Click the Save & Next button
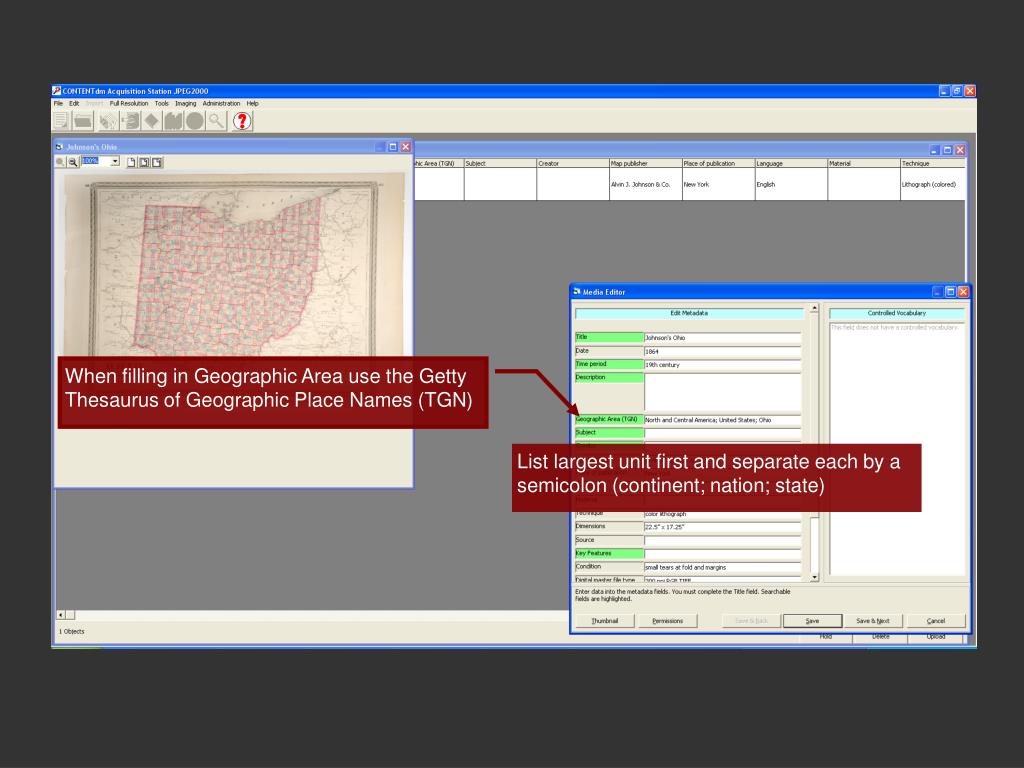This screenshot has height=768, width=1024. pos(872,620)
